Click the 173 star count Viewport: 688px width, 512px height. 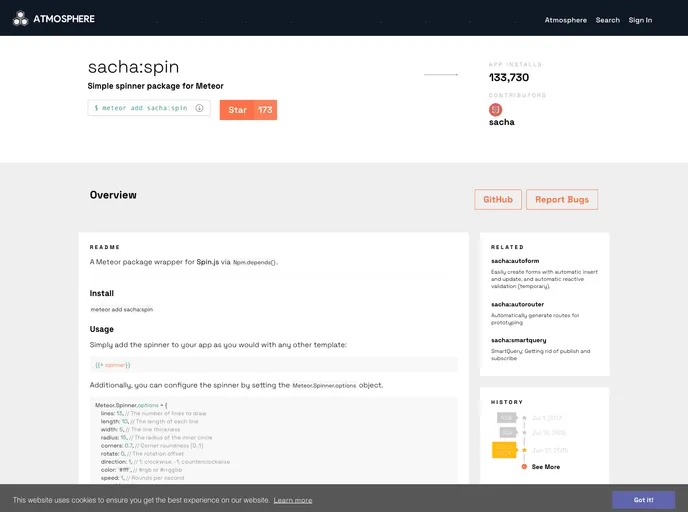coord(265,110)
